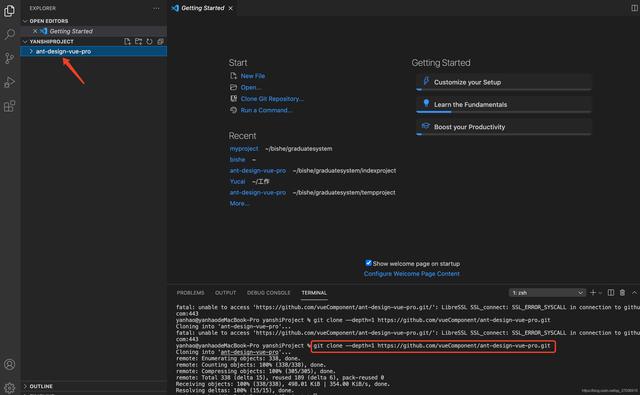The height and width of the screenshot is (395, 640).
Task: Click the Clone Git Repository link
Action: (x=272, y=99)
